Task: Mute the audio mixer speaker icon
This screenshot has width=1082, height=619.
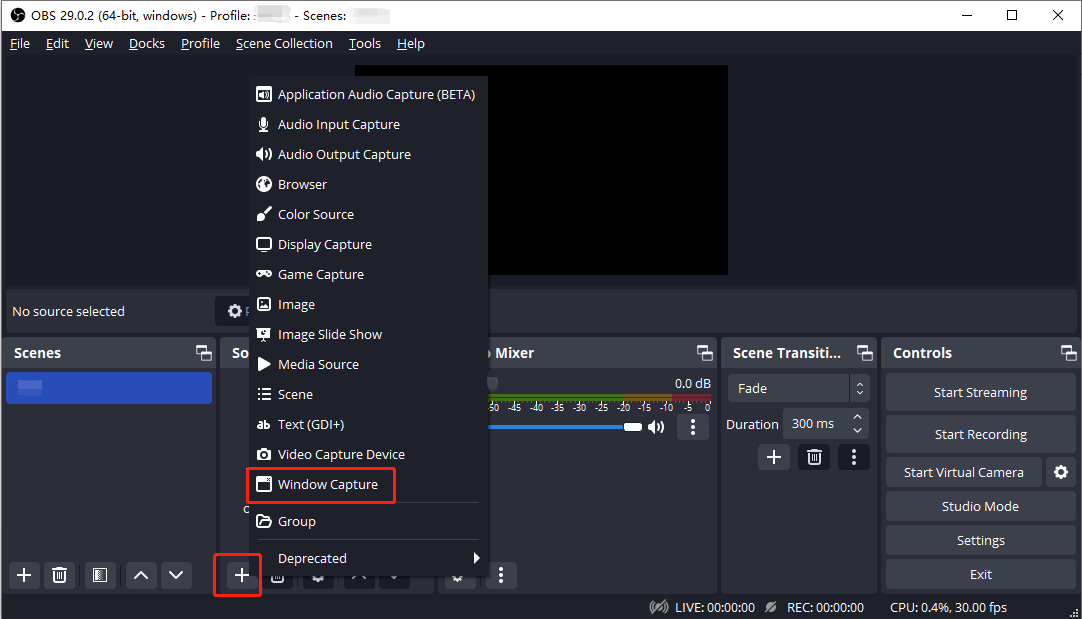Action: (x=656, y=427)
